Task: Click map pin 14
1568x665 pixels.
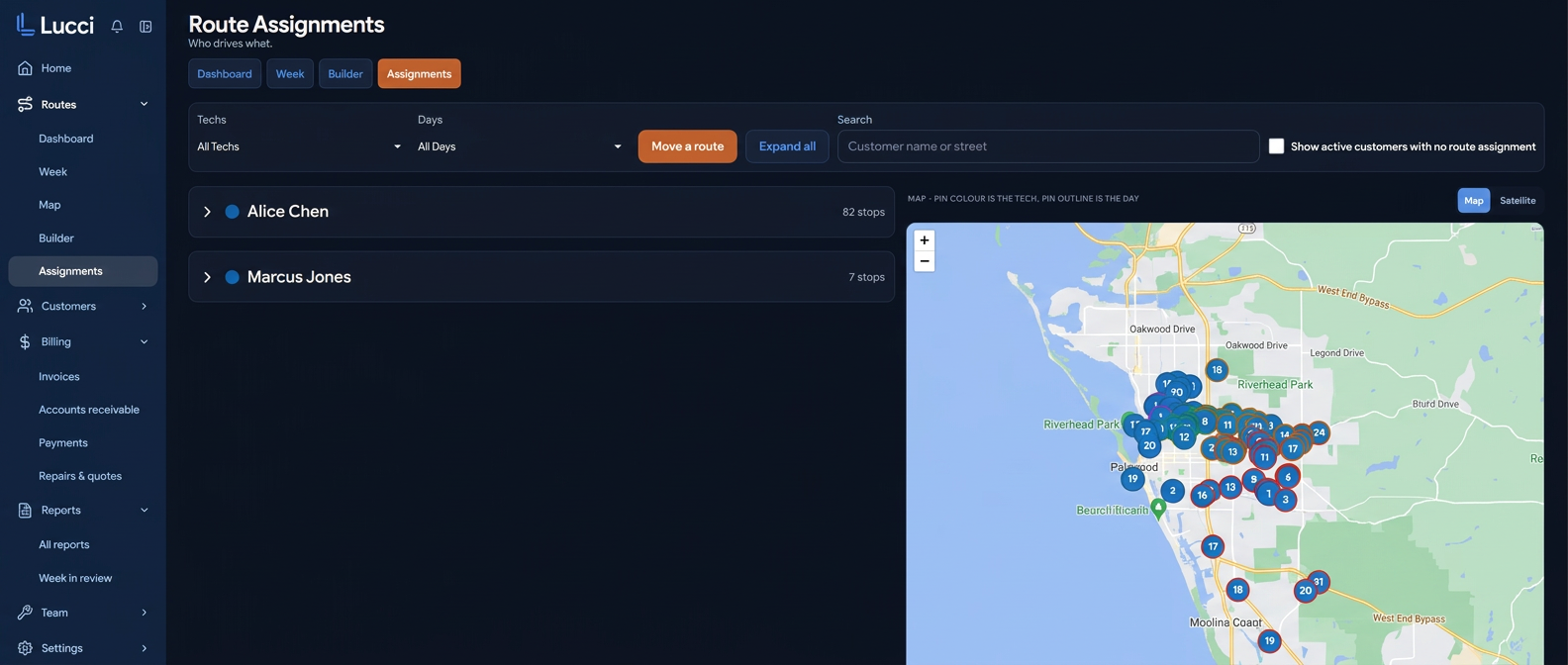Action: 1284,434
